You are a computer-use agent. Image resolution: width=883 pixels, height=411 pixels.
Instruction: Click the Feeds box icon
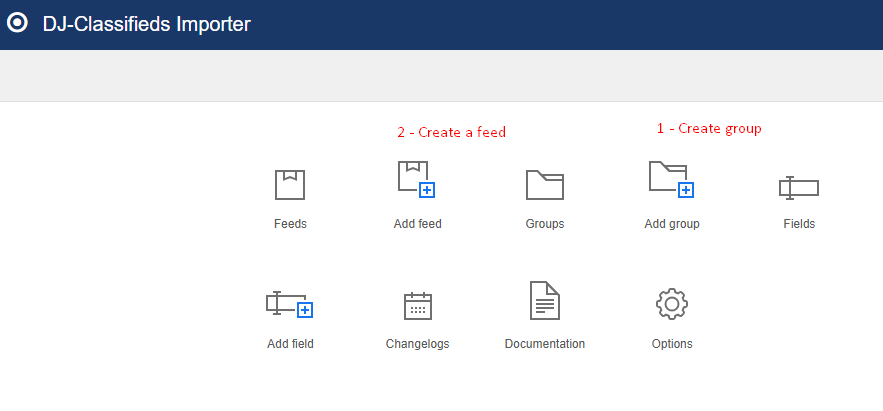(290, 185)
